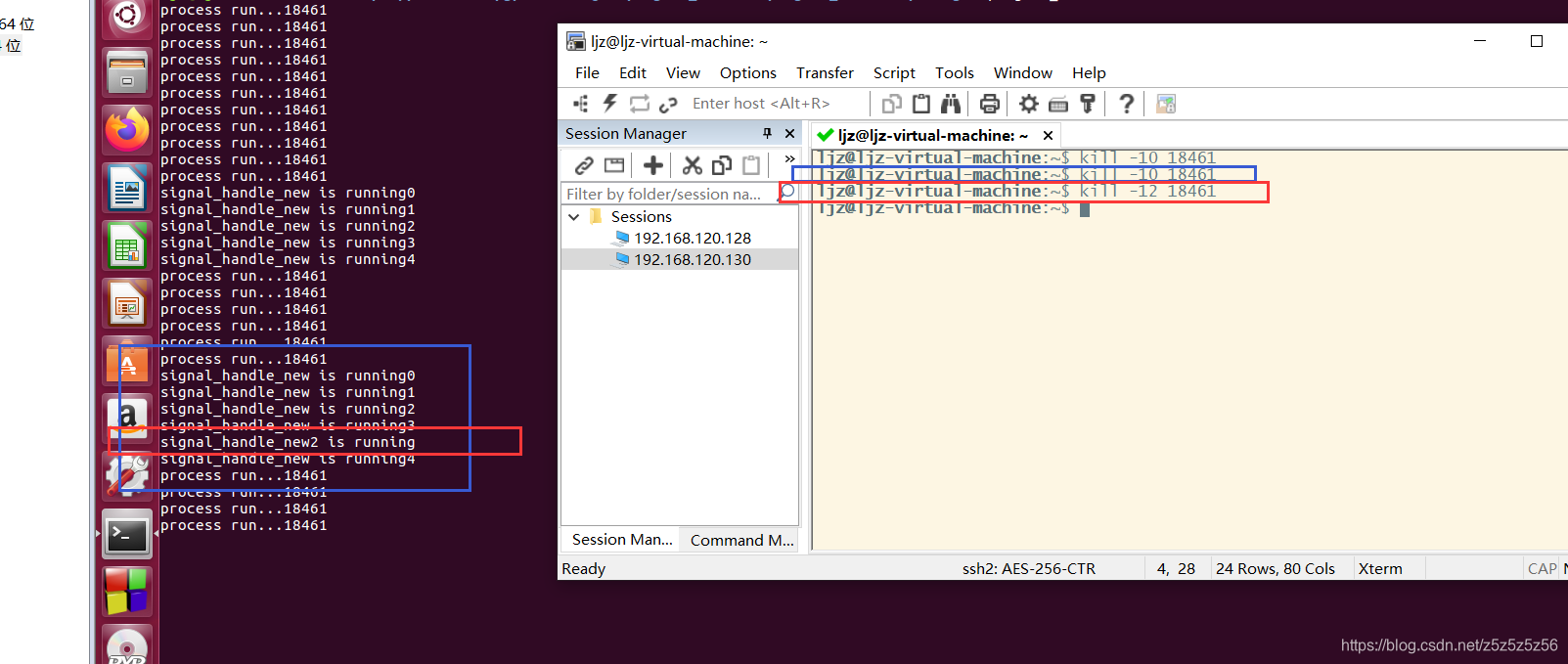This screenshot has width=1568, height=664.
Task: Open Files manager in Ubuntu dock
Action: (127, 72)
